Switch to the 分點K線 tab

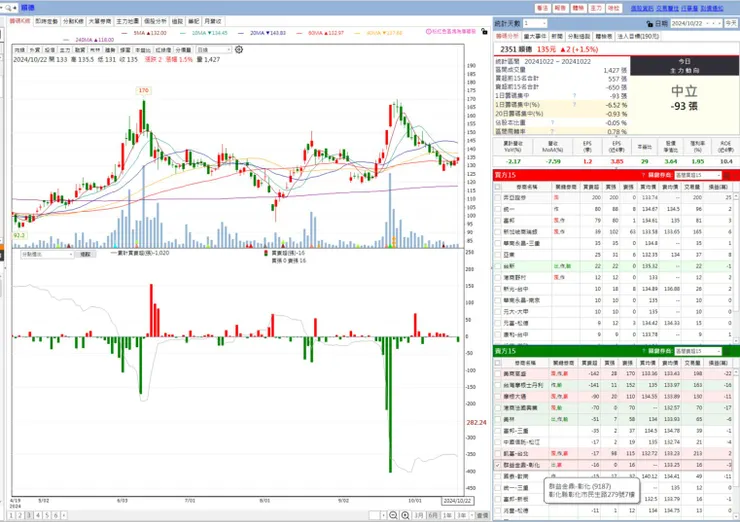click(x=73, y=21)
